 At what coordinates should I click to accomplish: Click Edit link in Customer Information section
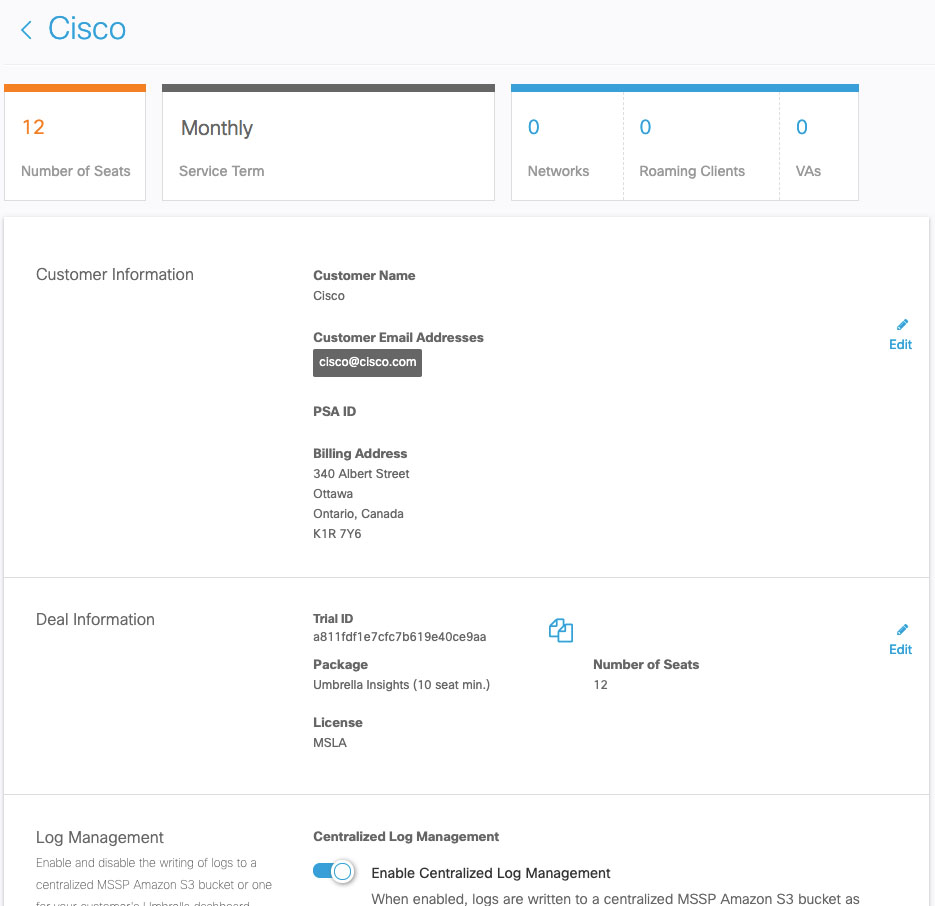tap(900, 345)
